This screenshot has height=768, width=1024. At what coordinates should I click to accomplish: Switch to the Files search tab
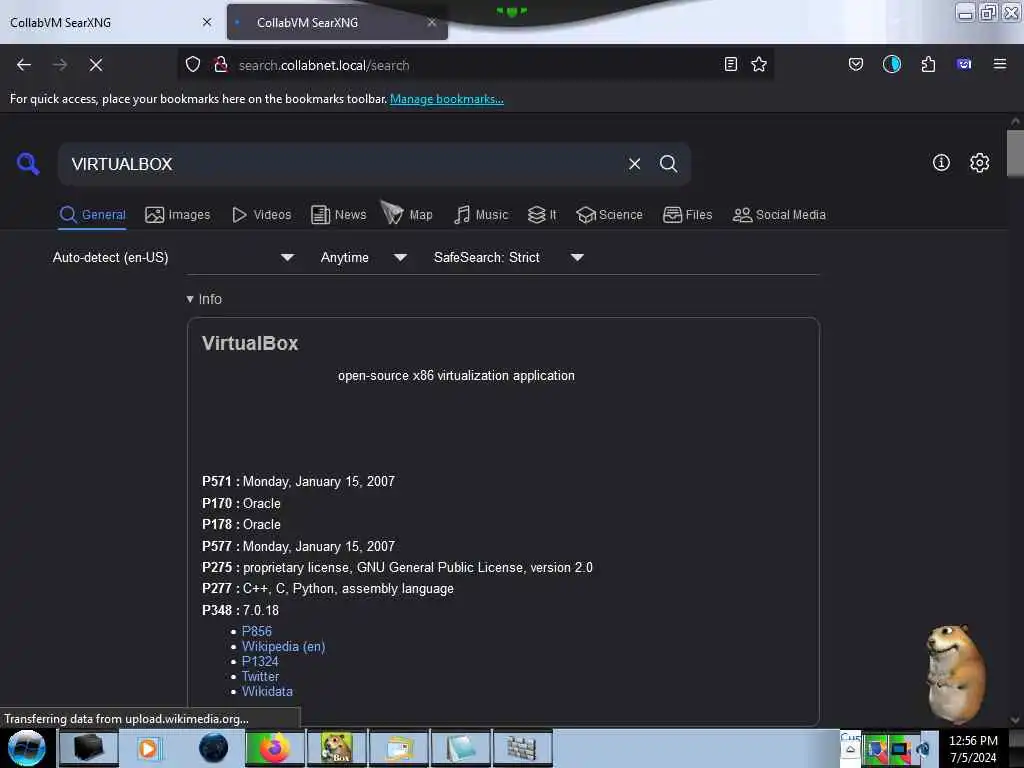coord(687,214)
